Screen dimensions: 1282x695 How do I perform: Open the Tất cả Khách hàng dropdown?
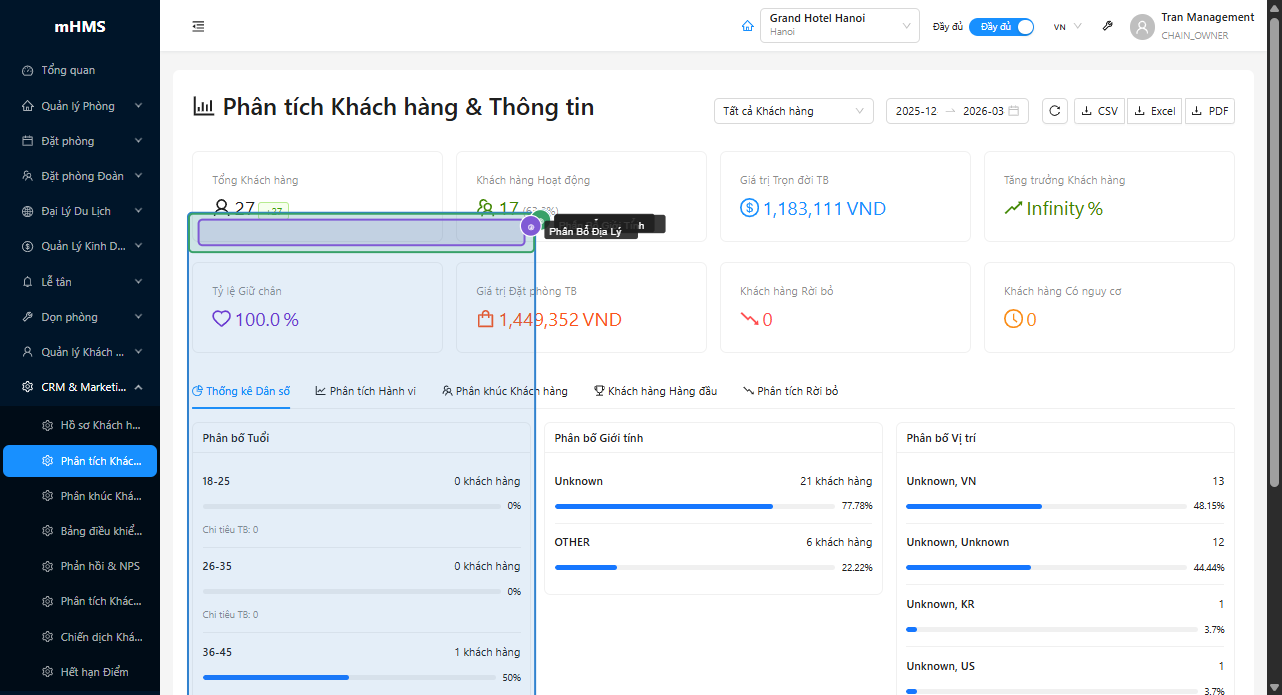[793, 111]
